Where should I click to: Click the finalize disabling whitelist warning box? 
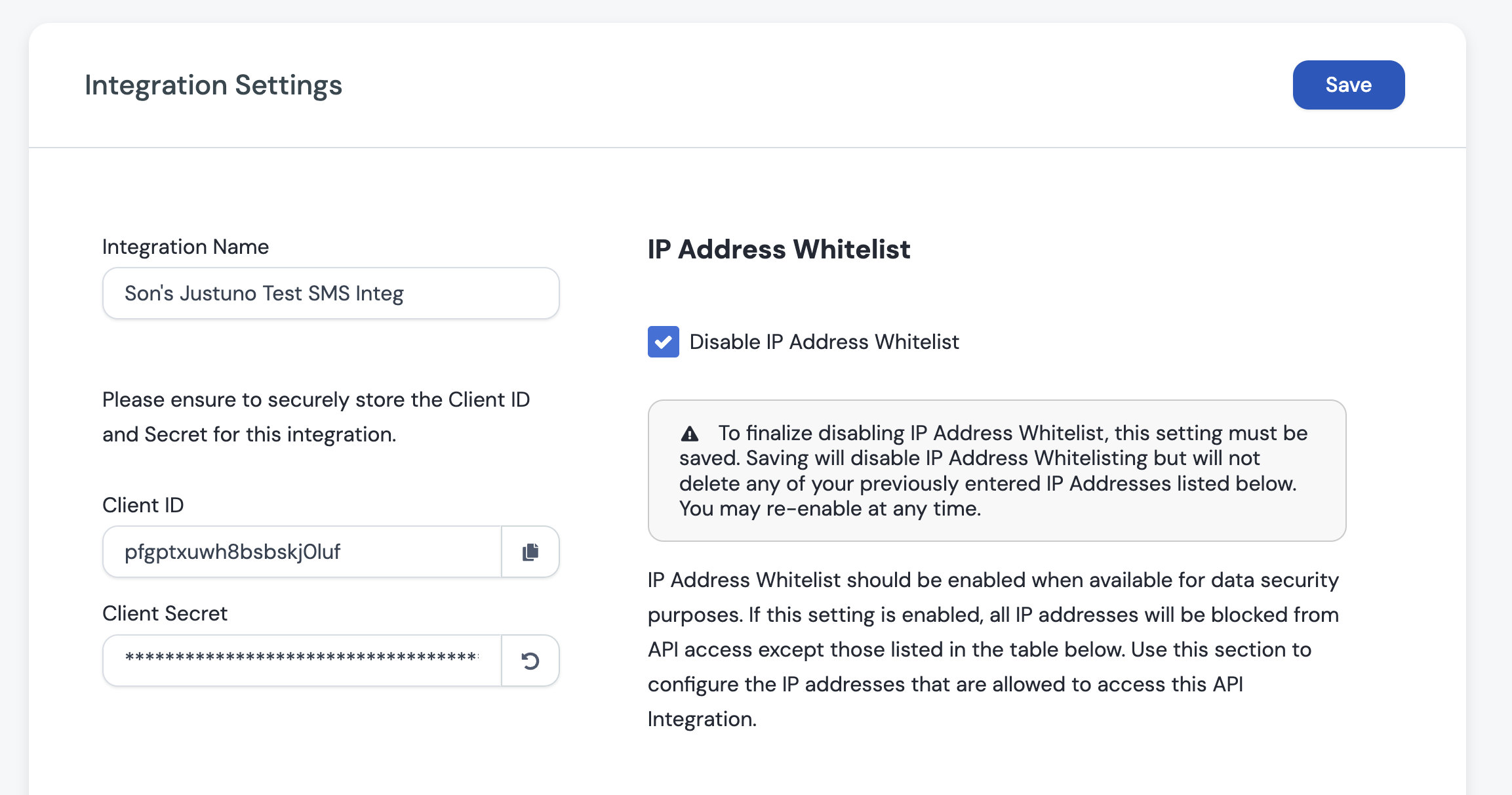(996, 470)
